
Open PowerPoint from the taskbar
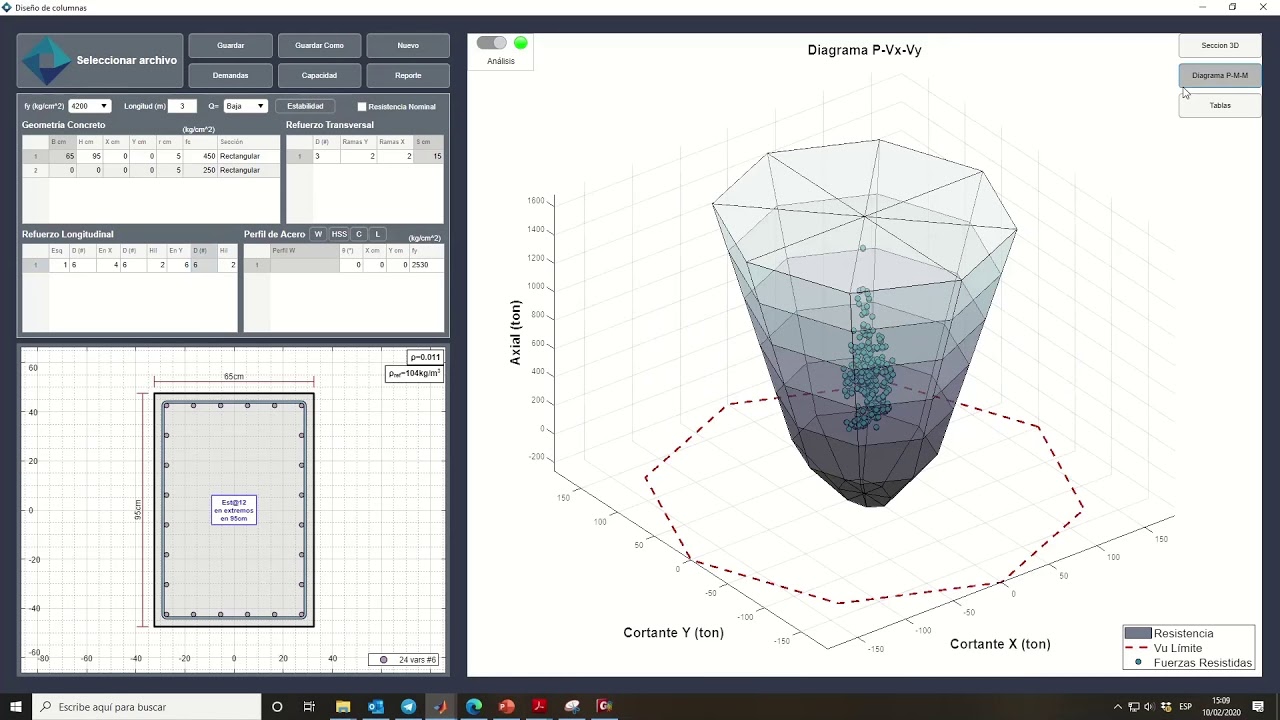click(x=506, y=707)
